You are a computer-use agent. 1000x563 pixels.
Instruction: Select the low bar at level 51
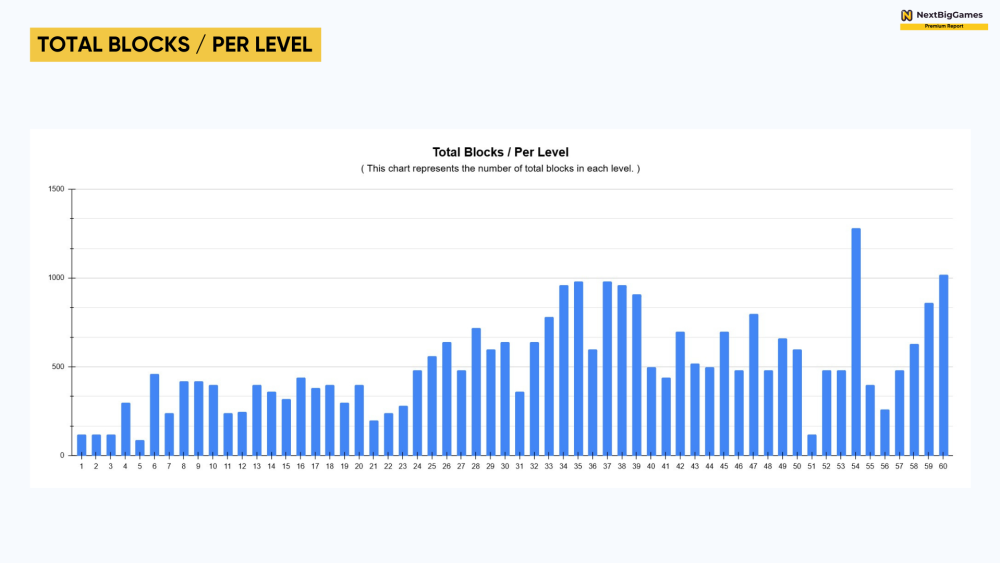[812, 445]
